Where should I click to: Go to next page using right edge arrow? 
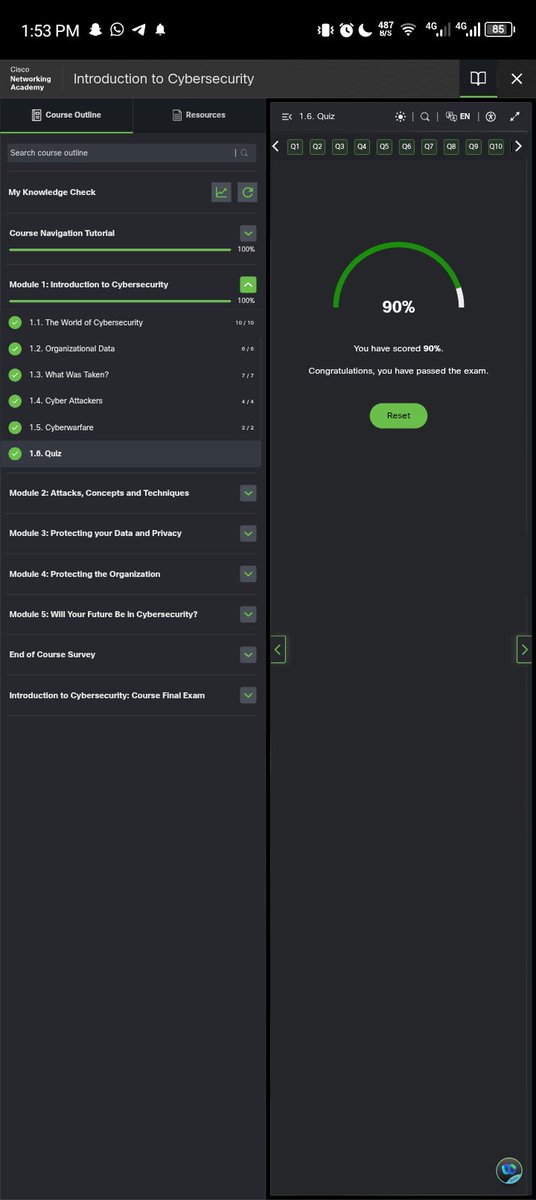524,649
